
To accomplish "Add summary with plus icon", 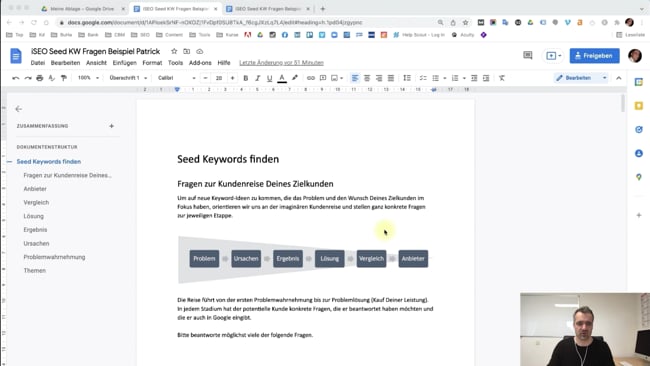I will tap(111, 126).
